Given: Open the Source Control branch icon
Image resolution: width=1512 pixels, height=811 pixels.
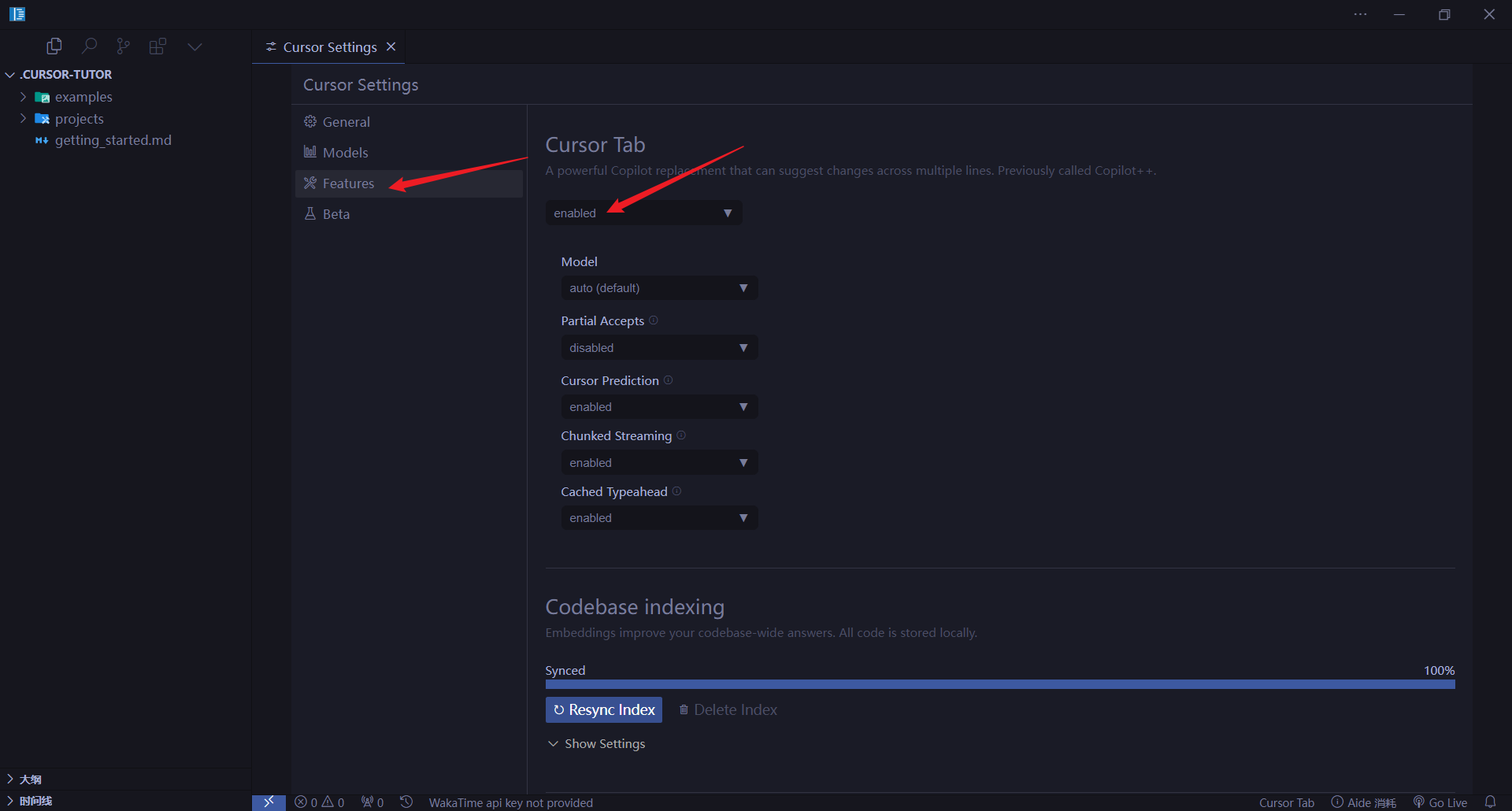Looking at the screenshot, I should pyautogui.click(x=124, y=46).
